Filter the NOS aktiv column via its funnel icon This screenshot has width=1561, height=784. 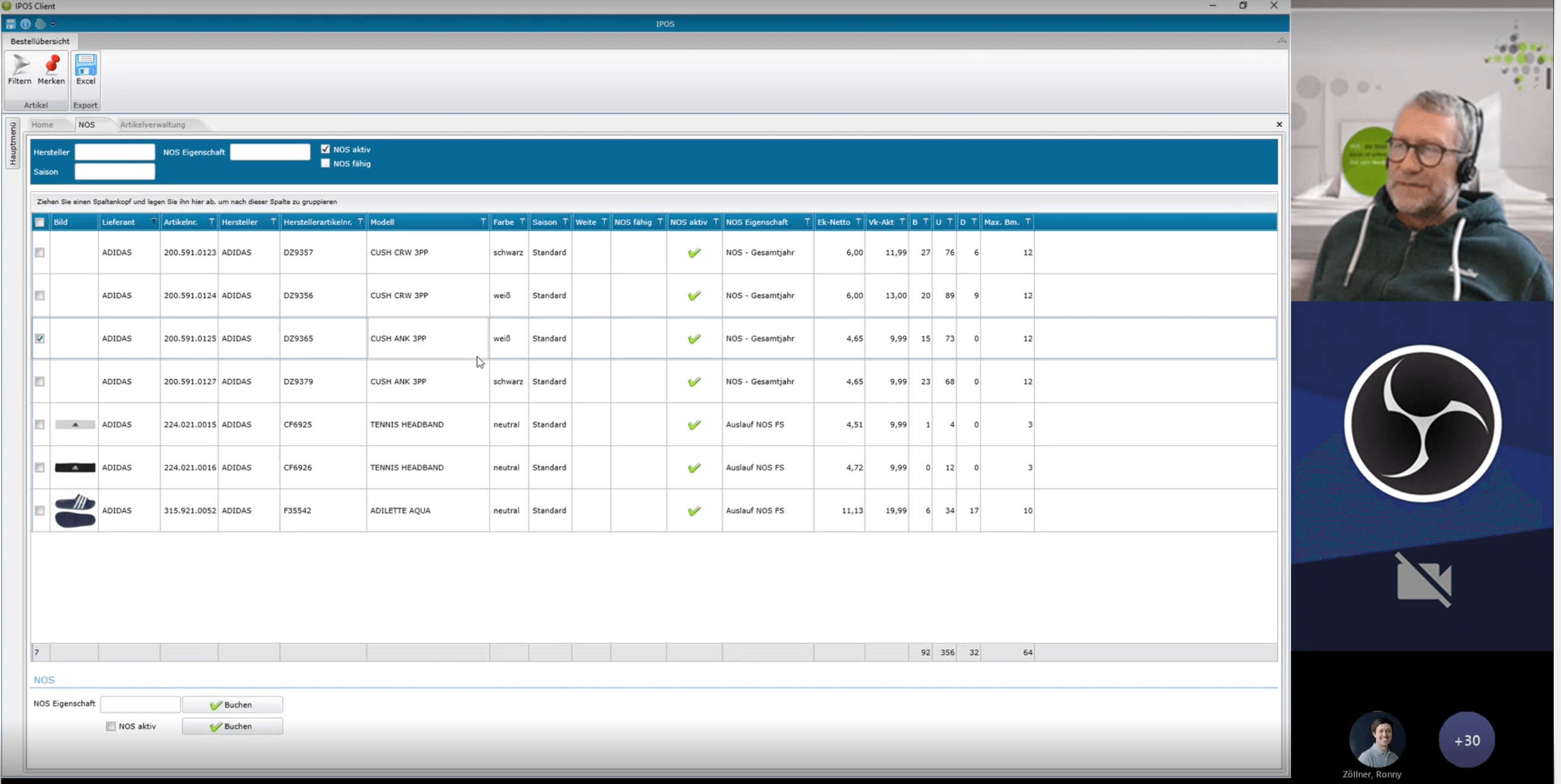(716, 222)
